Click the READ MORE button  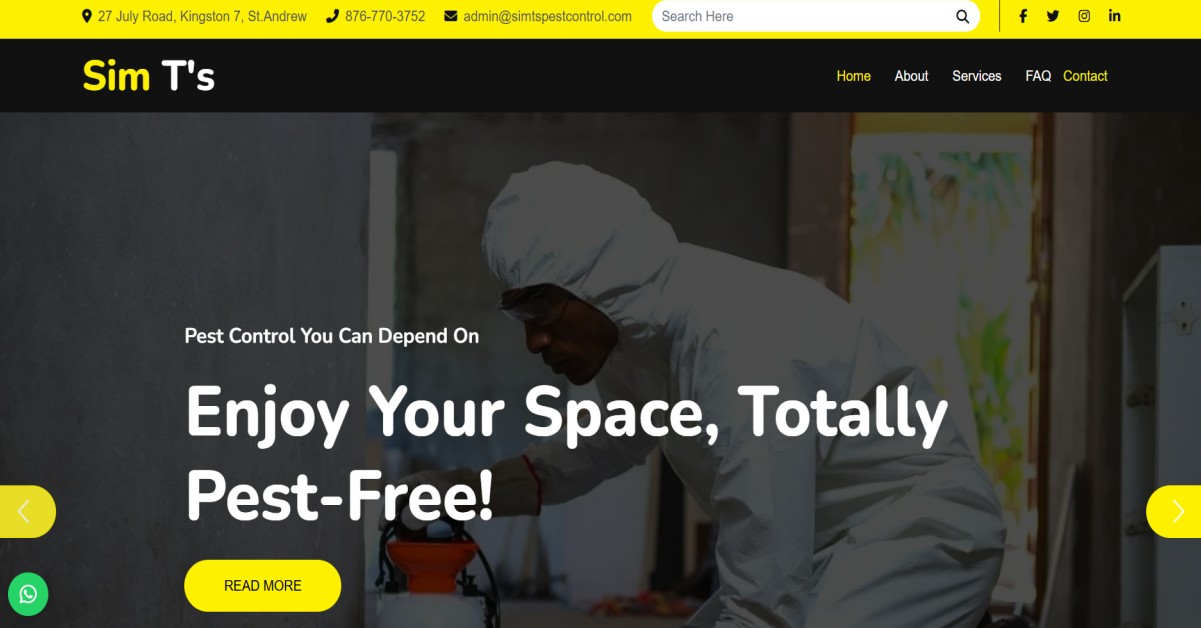(x=262, y=586)
